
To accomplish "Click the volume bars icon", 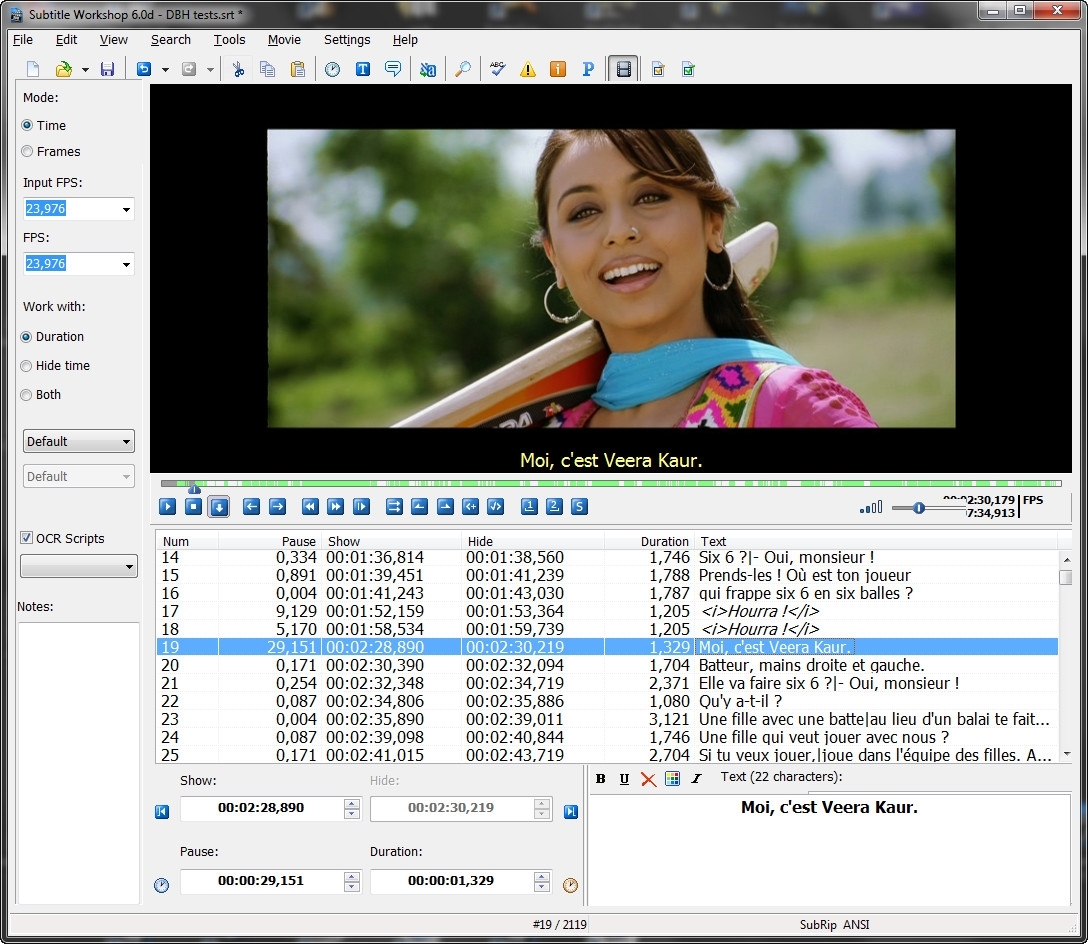I will (x=872, y=508).
